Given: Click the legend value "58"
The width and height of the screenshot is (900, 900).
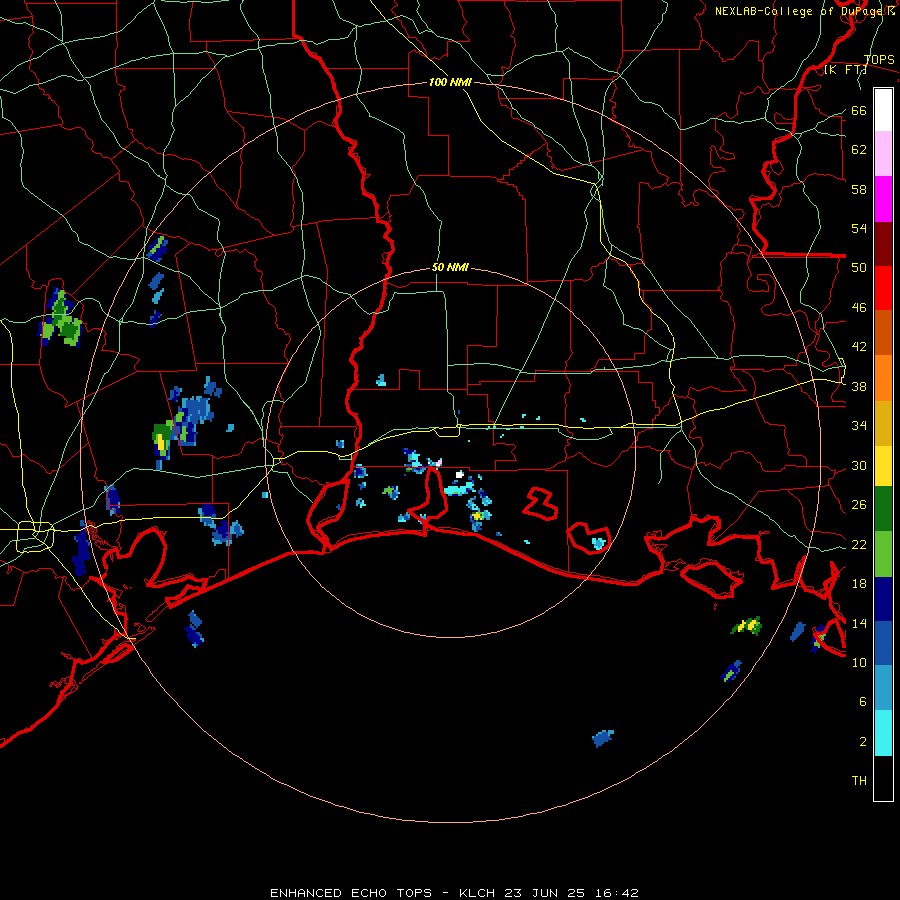Looking at the screenshot, I should 859,189.
